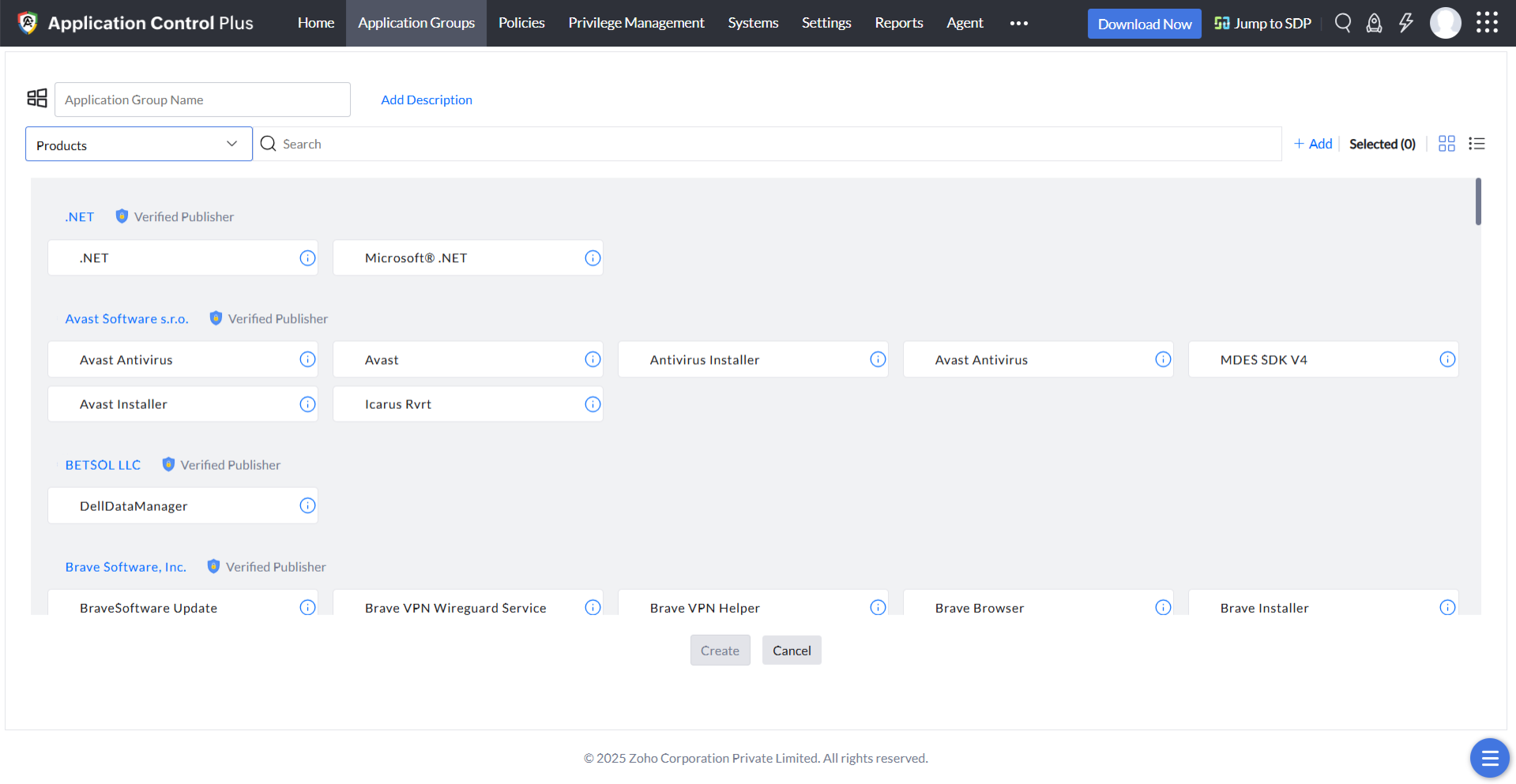Show info for BraveSoftware Update
1516x784 pixels.
(307, 607)
